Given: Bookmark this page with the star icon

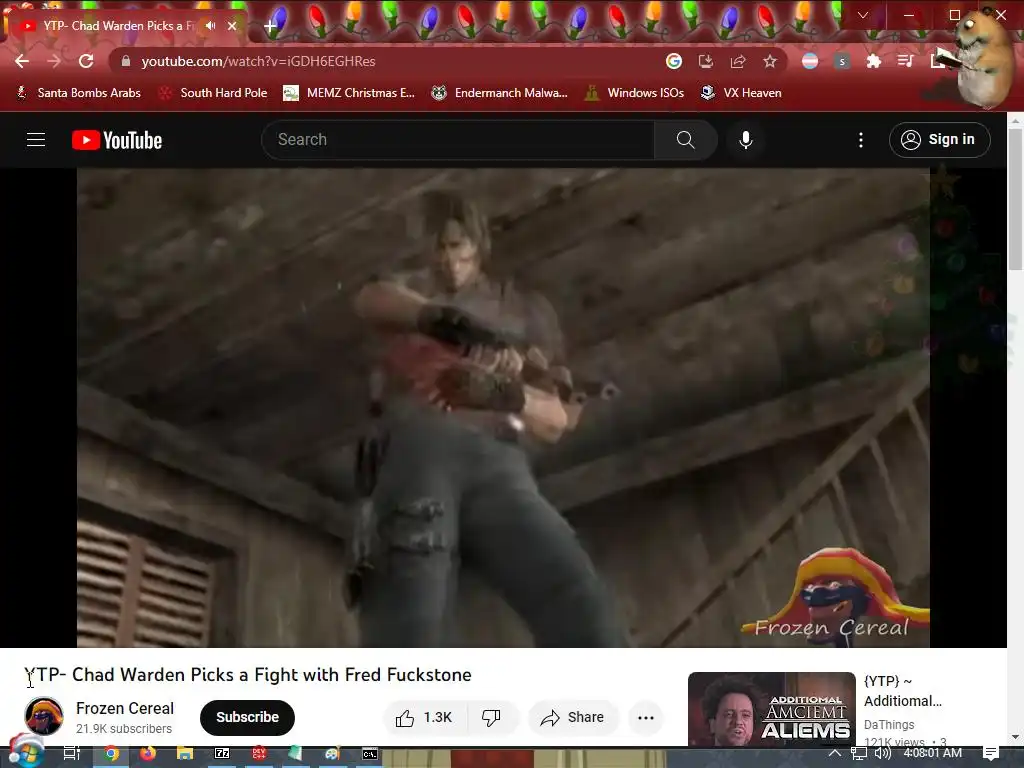Looking at the screenshot, I should [x=770, y=61].
